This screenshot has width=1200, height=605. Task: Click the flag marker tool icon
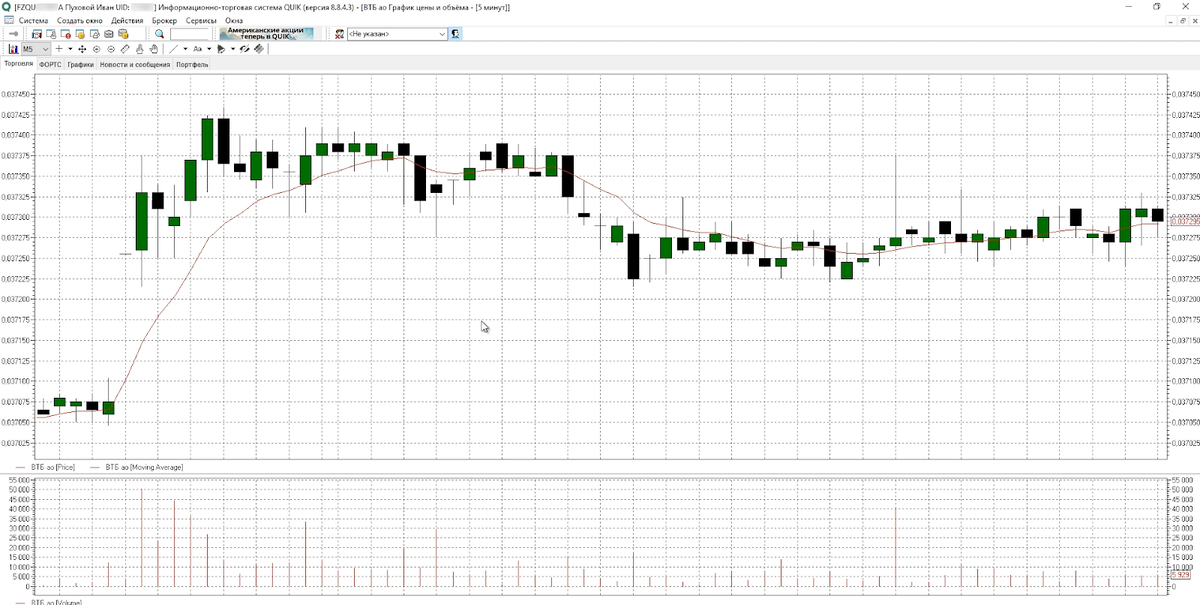tap(221, 48)
